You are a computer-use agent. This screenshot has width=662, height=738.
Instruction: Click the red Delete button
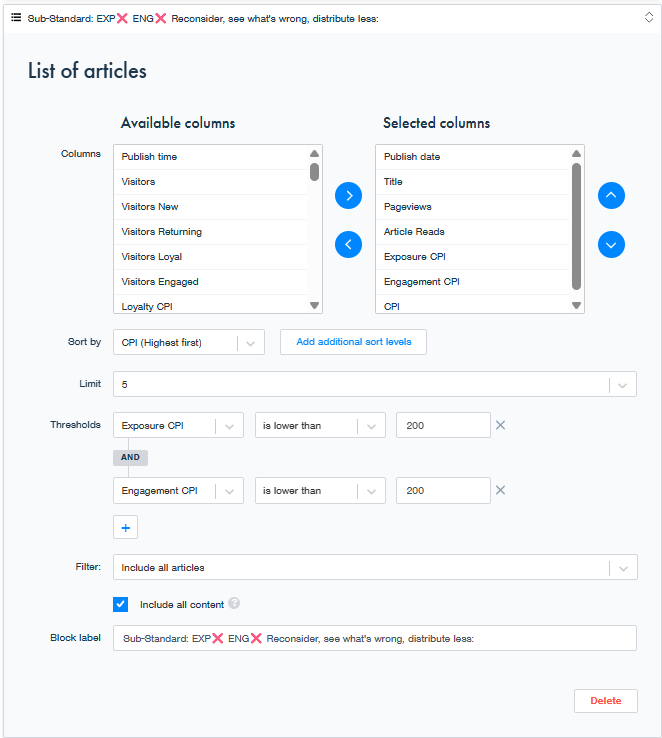click(606, 701)
